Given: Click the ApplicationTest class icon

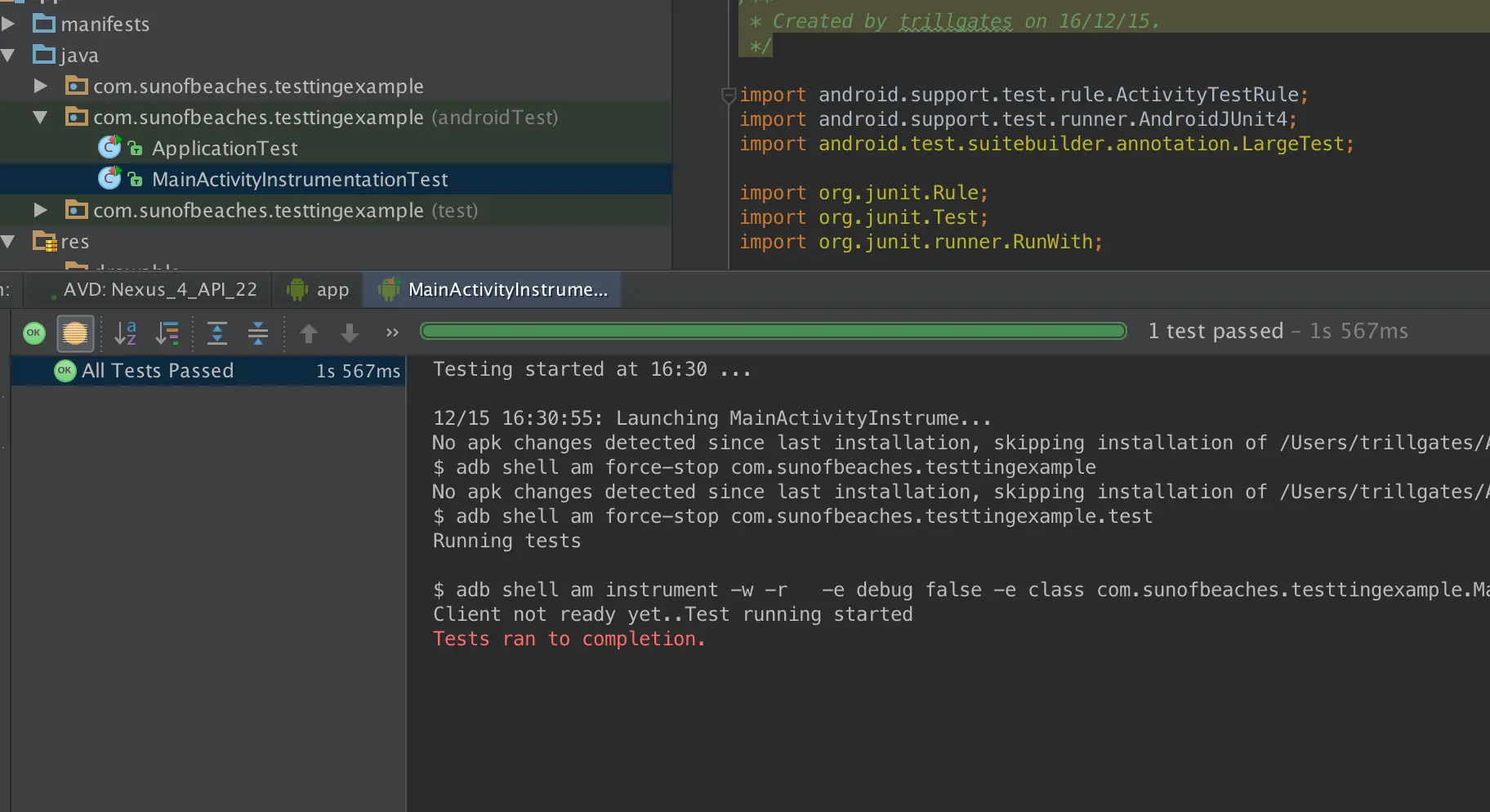Looking at the screenshot, I should pyautogui.click(x=109, y=148).
